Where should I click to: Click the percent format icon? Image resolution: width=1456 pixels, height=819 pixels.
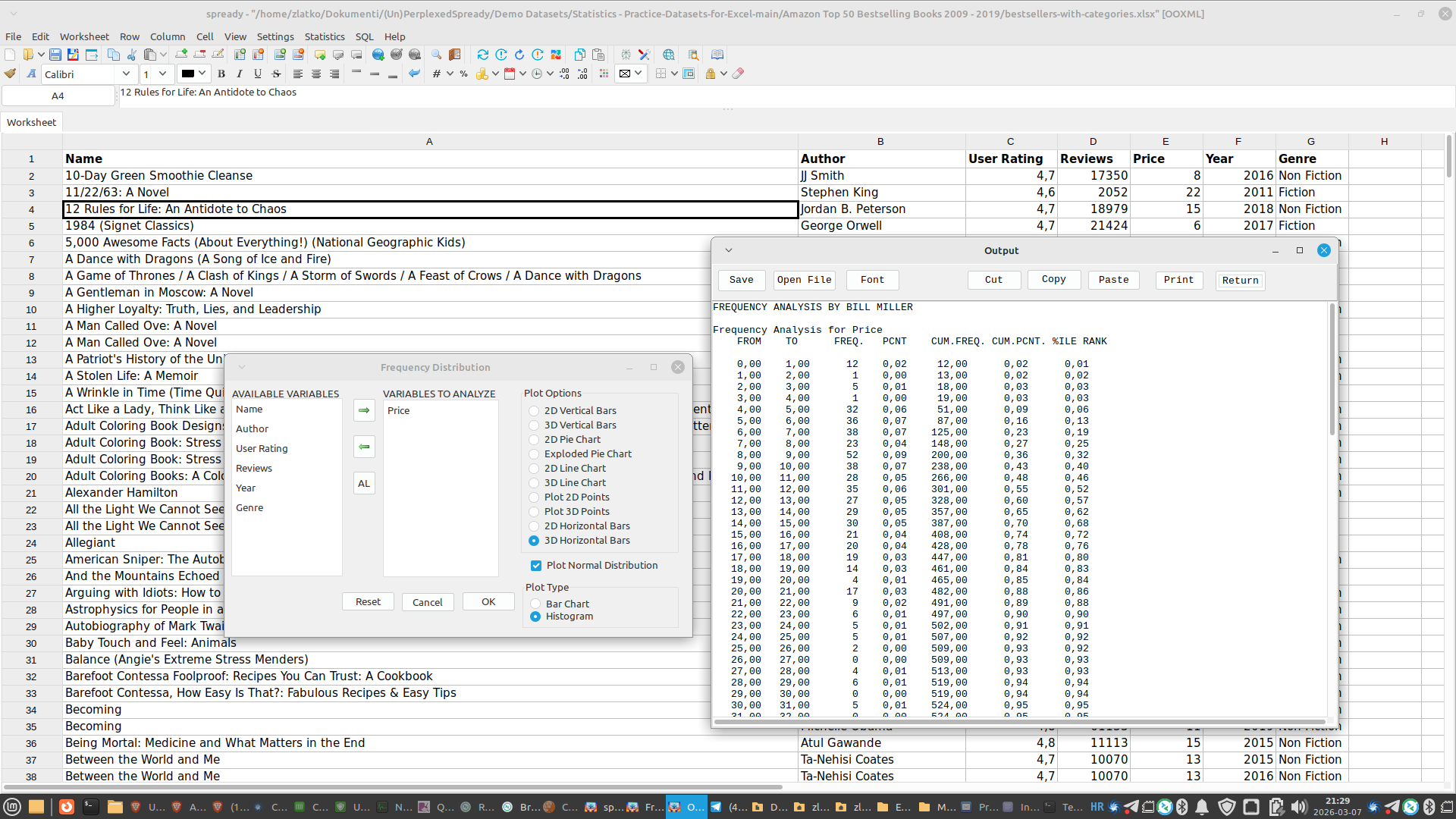[463, 74]
